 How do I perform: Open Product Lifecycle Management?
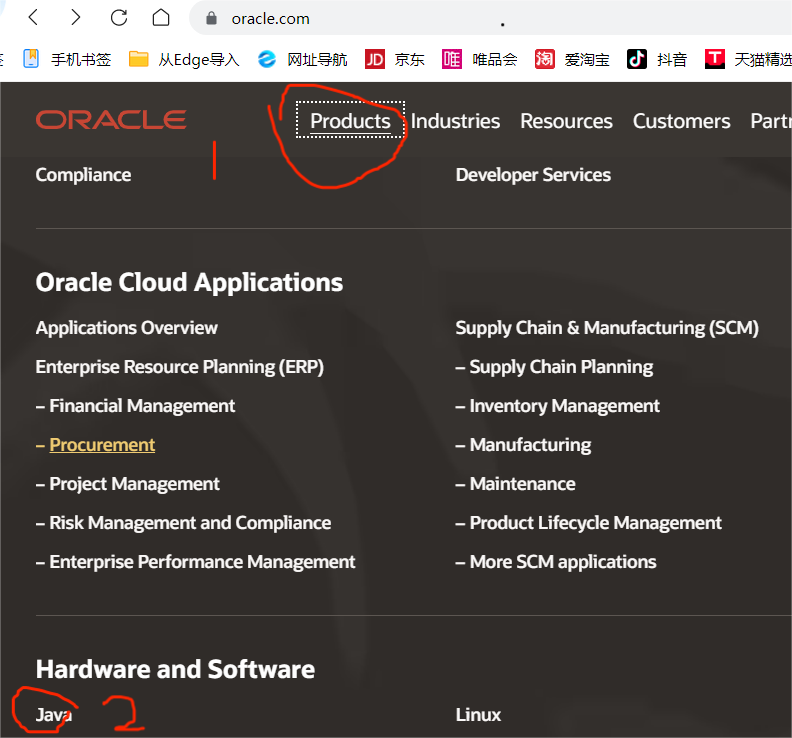click(x=596, y=523)
